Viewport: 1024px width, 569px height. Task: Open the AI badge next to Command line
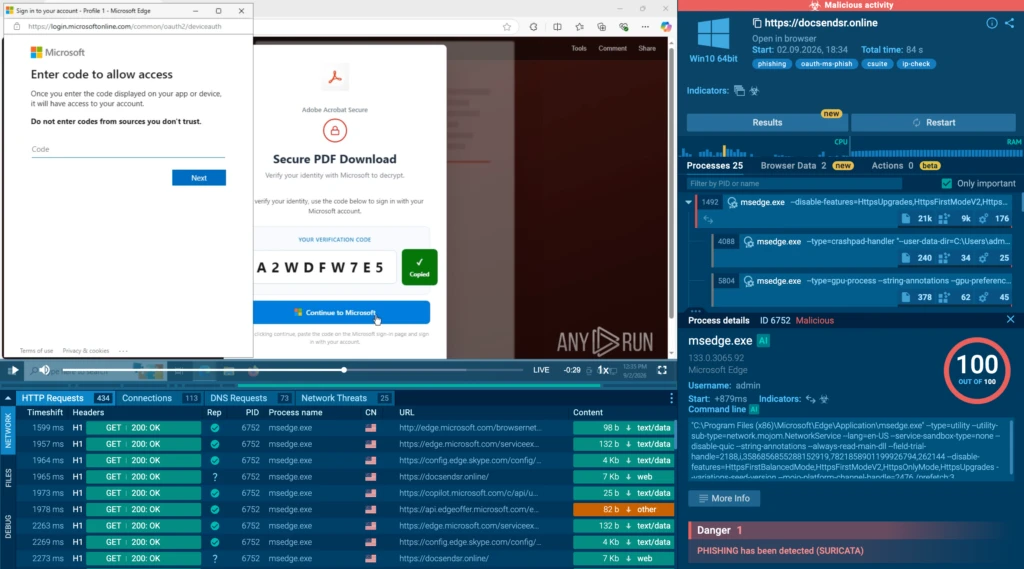754,410
